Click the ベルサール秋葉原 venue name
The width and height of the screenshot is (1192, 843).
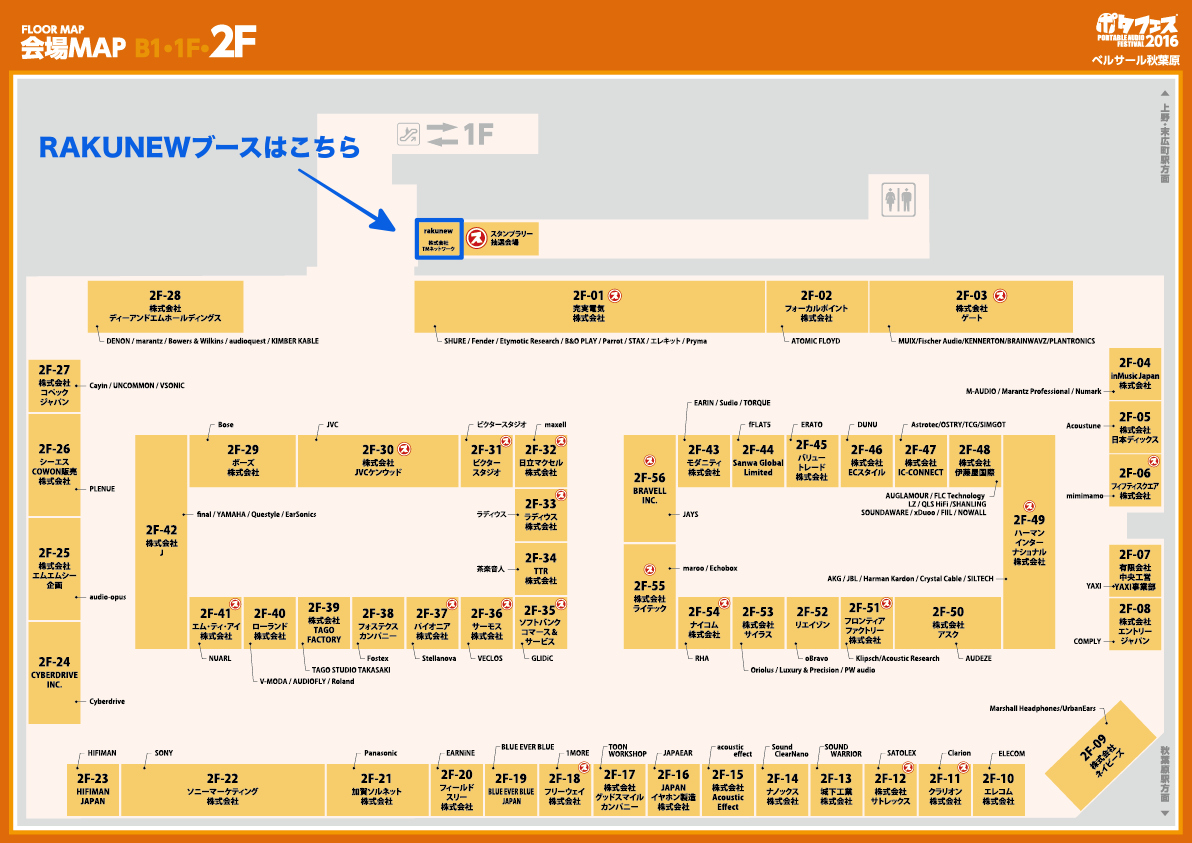(1136, 60)
